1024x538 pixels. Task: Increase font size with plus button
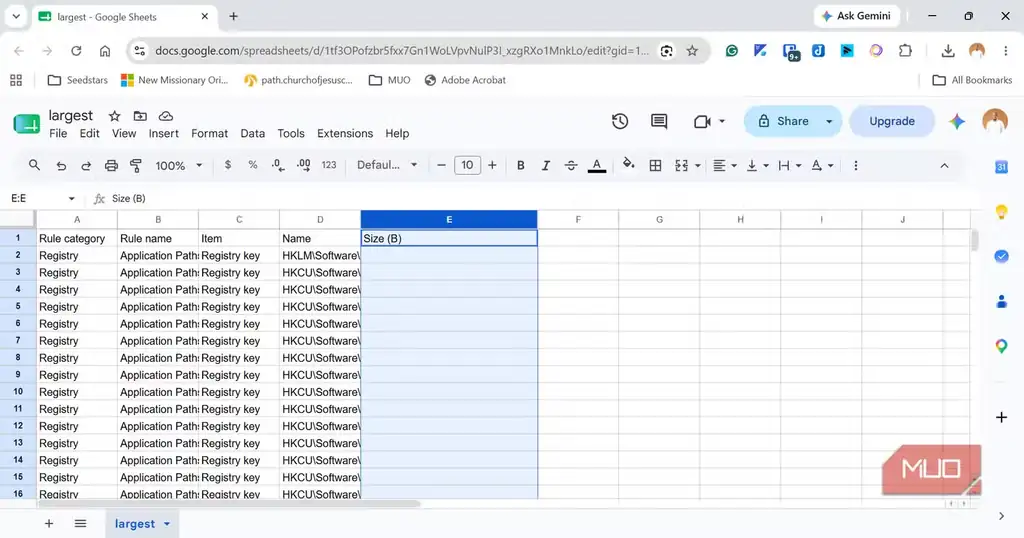pos(492,166)
